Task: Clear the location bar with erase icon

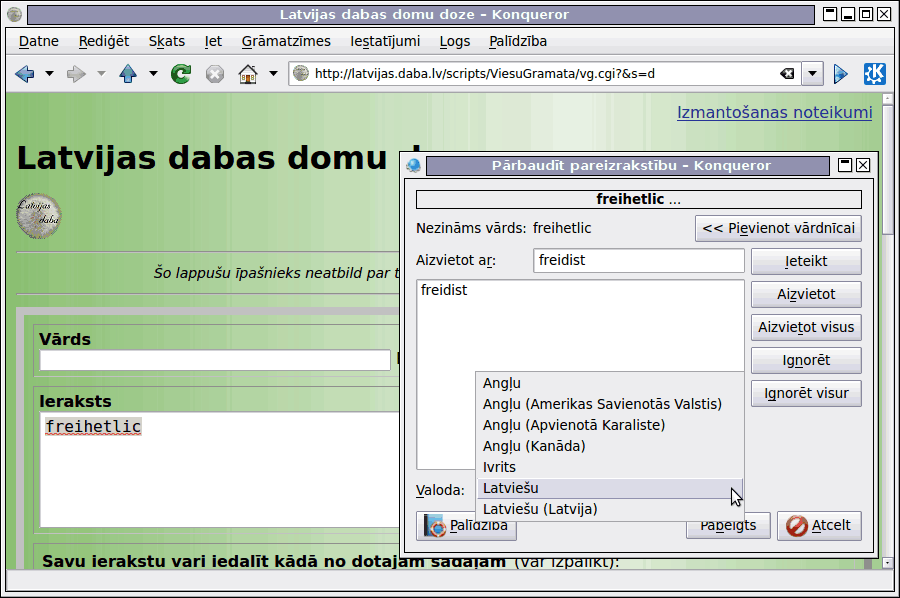Action: coord(787,73)
